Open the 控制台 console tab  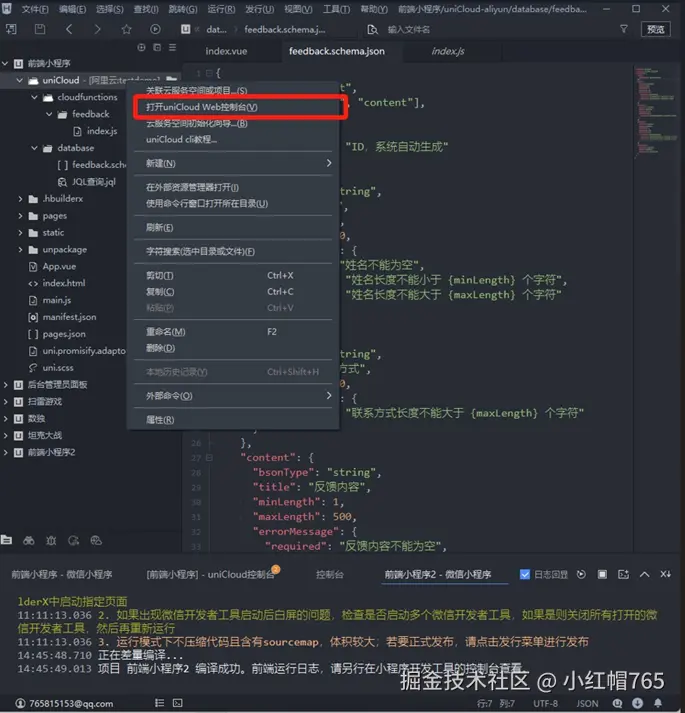(329, 574)
